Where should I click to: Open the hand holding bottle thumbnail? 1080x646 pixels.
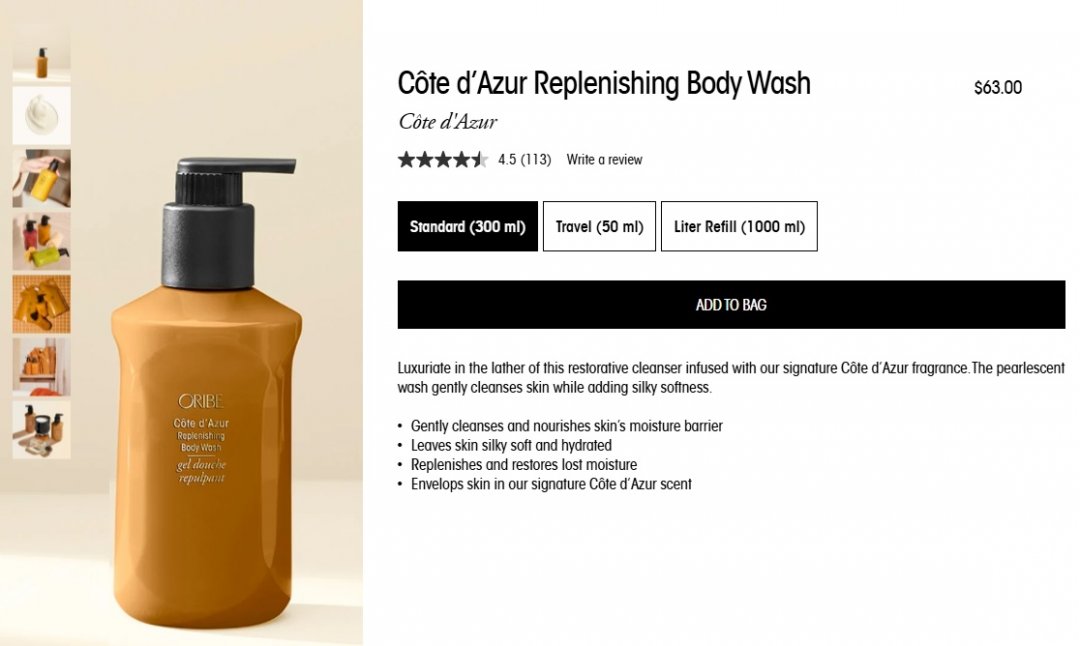pyautogui.click(x=41, y=178)
